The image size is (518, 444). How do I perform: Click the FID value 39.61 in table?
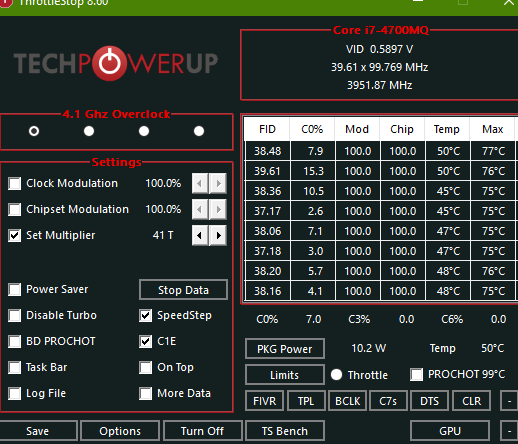click(x=268, y=171)
